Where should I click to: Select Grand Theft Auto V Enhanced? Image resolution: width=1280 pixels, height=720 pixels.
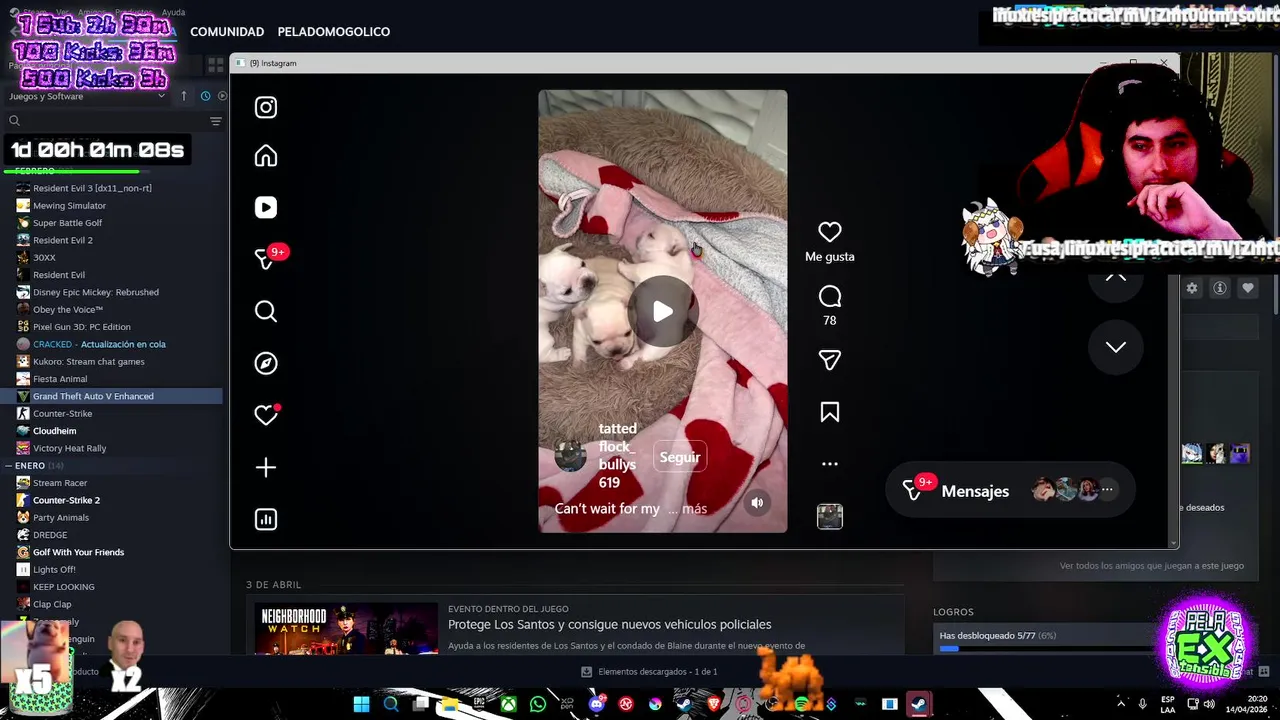[x=93, y=396]
